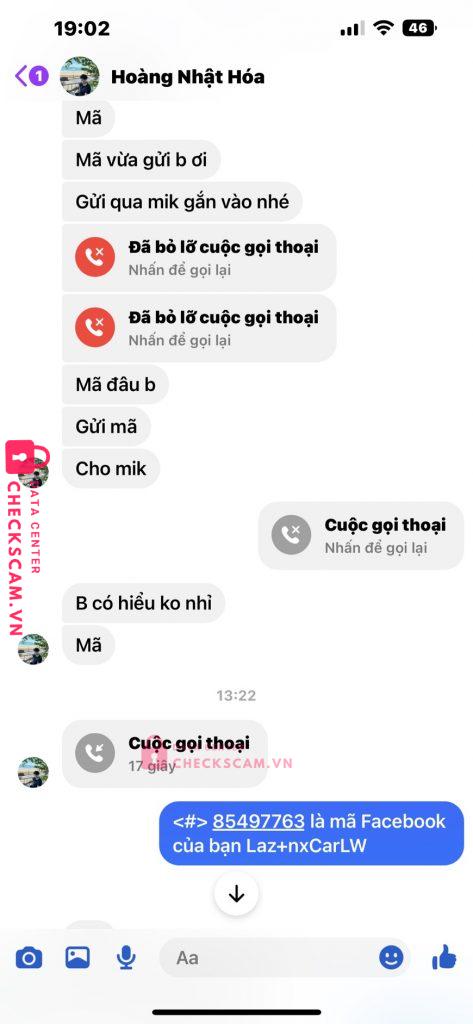This screenshot has height=1024, width=473.
Task: Jump to latest messages with down arrow
Action: pos(236,894)
